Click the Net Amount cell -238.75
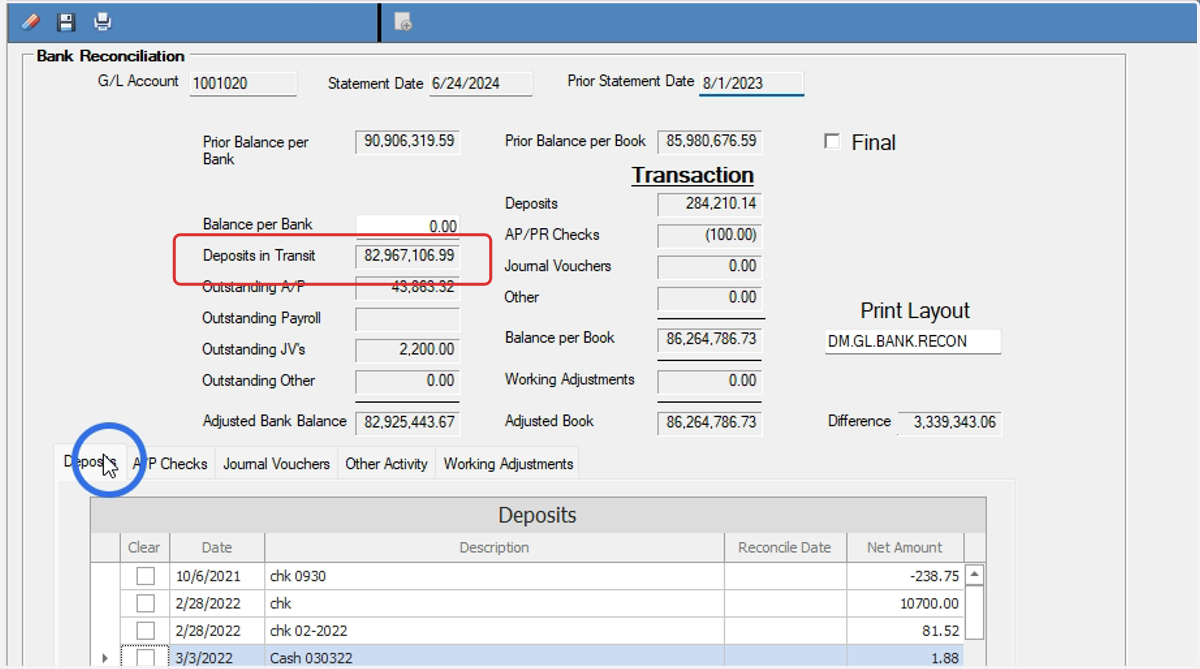This screenshot has width=1200, height=669. pos(905,576)
